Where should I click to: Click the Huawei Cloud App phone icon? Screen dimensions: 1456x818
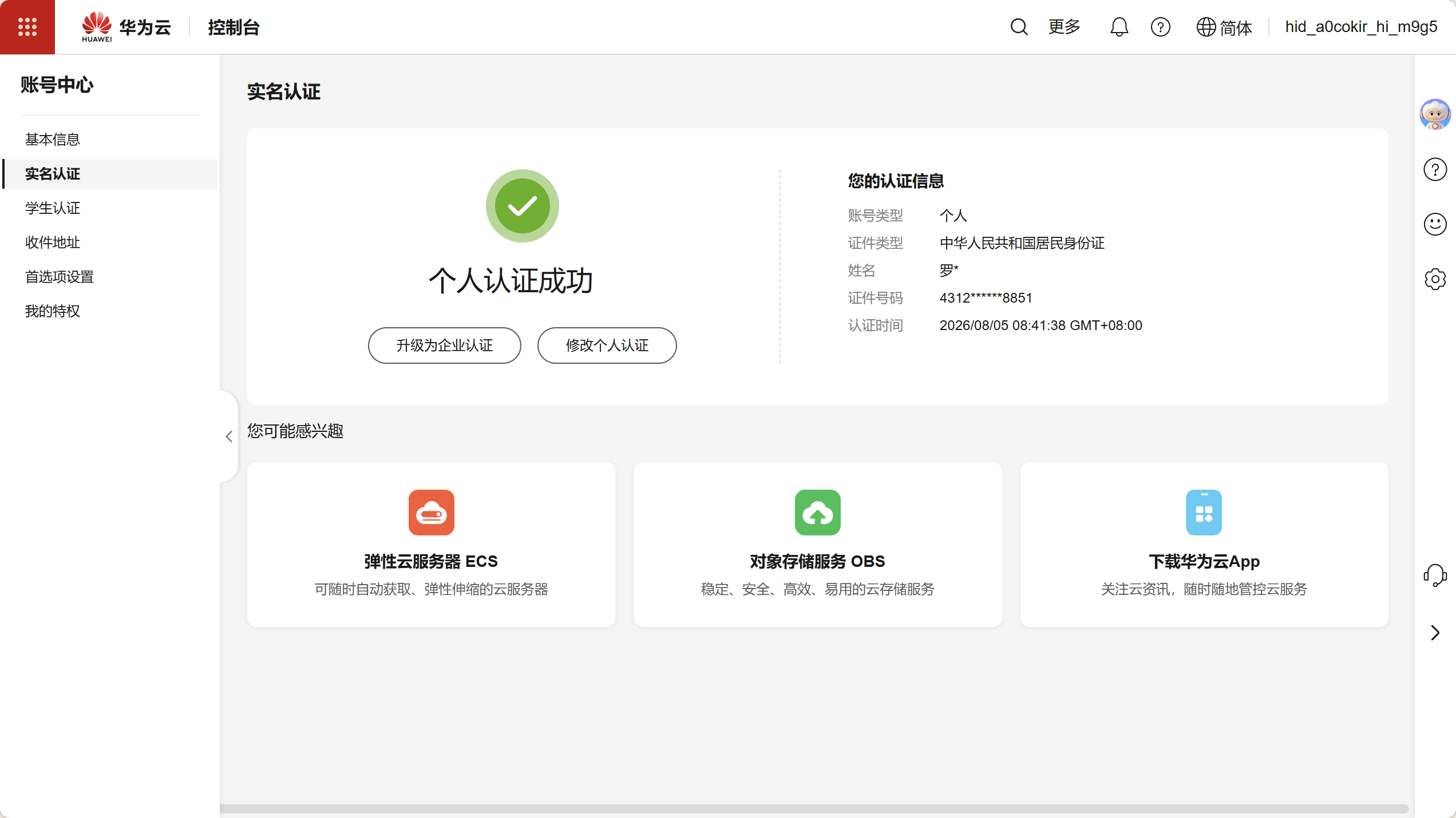[x=1204, y=513]
